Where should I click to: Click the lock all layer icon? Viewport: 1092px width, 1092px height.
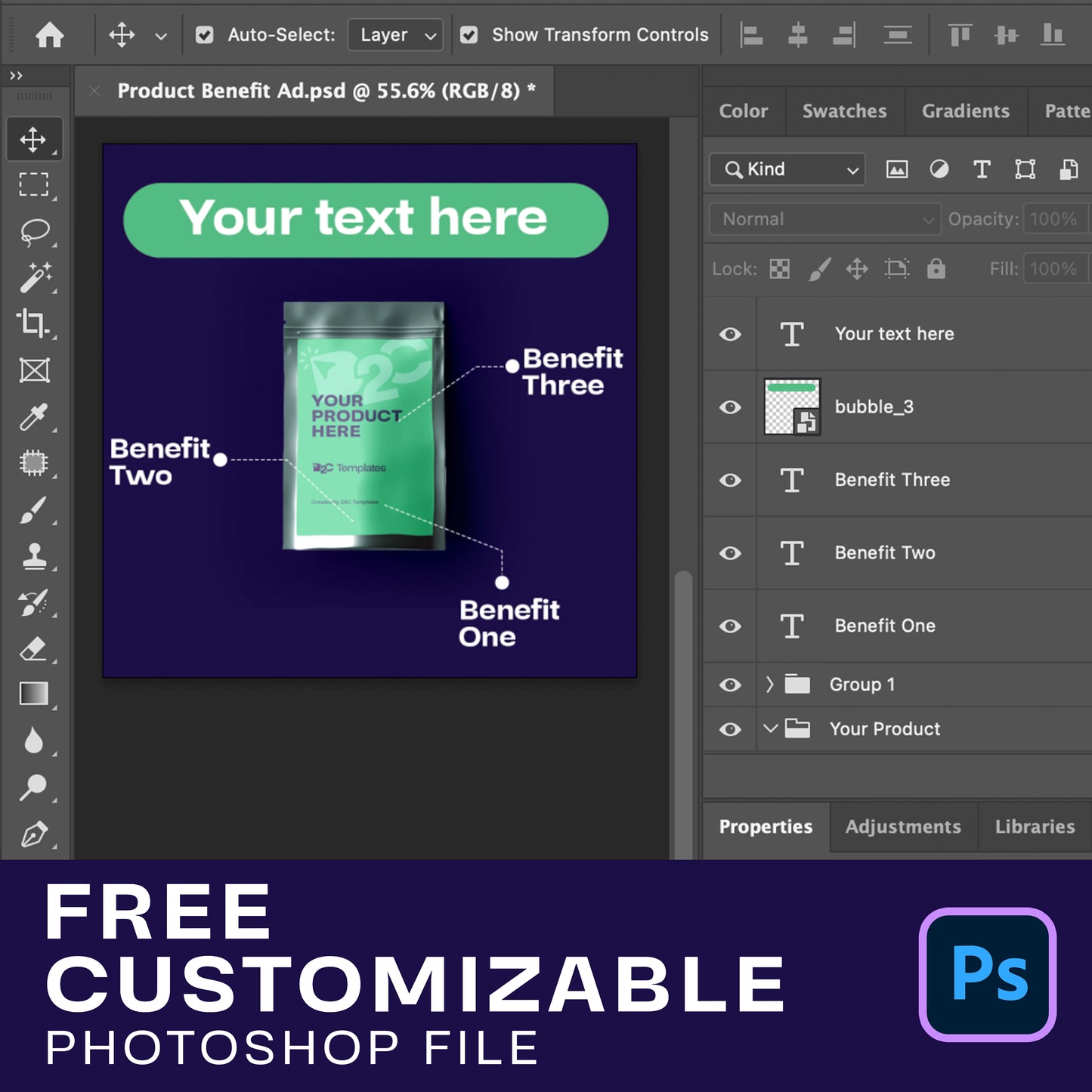tap(936, 269)
